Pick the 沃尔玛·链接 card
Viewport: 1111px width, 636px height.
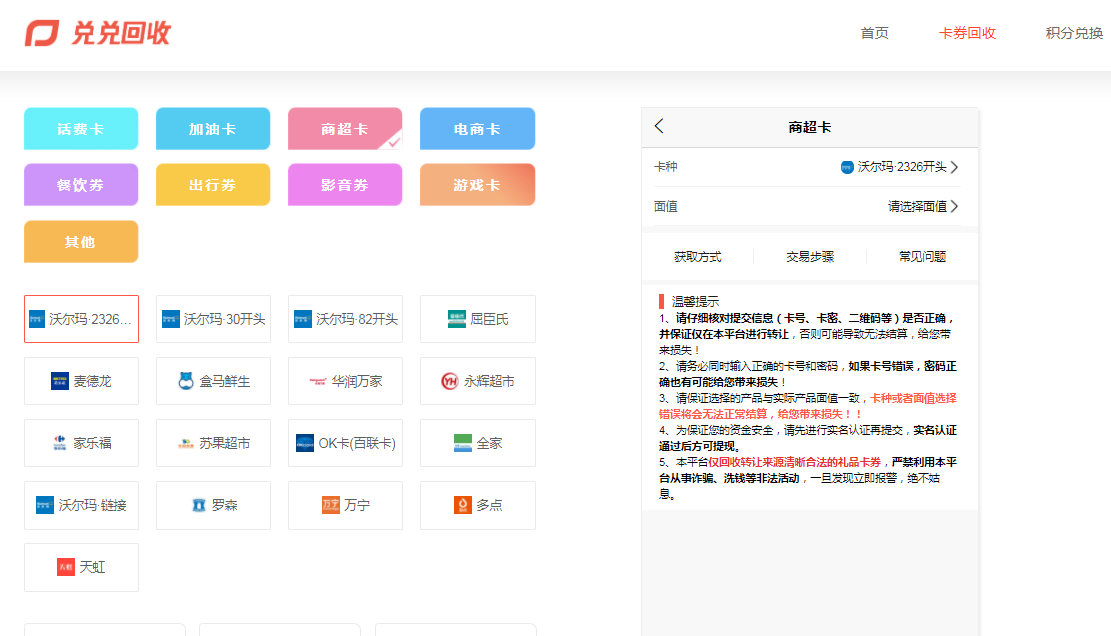[81, 505]
